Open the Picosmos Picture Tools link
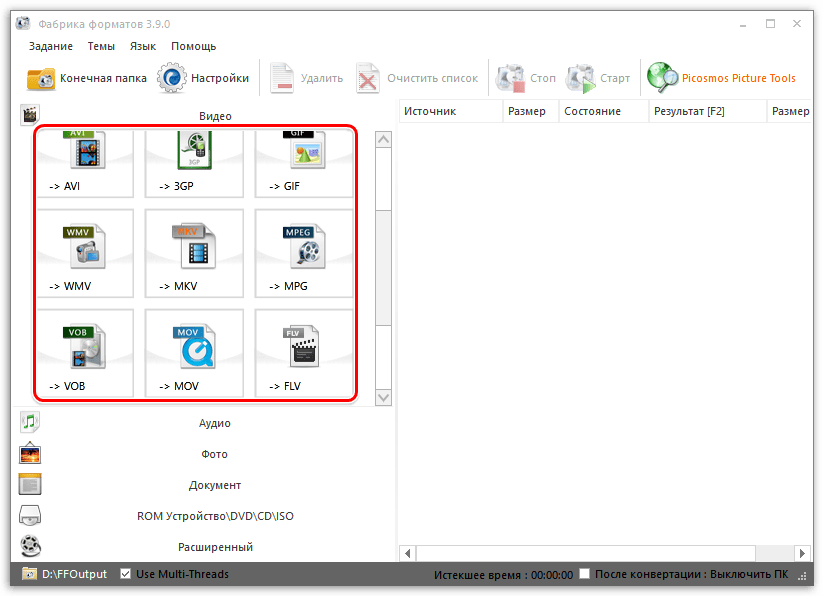824x596 pixels. [x=738, y=78]
